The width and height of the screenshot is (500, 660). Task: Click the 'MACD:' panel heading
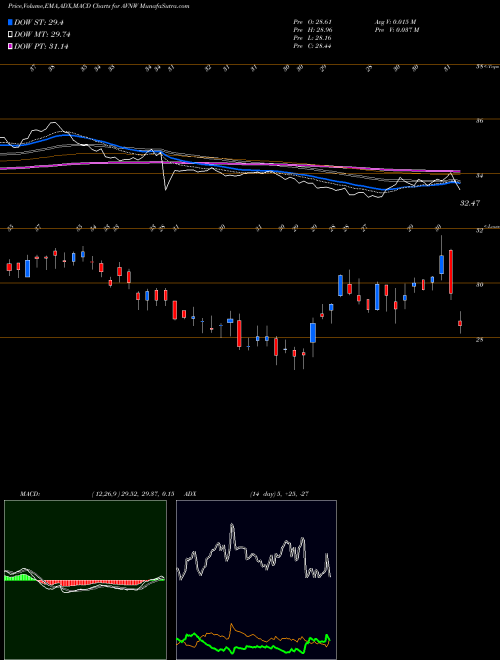coord(30,494)
